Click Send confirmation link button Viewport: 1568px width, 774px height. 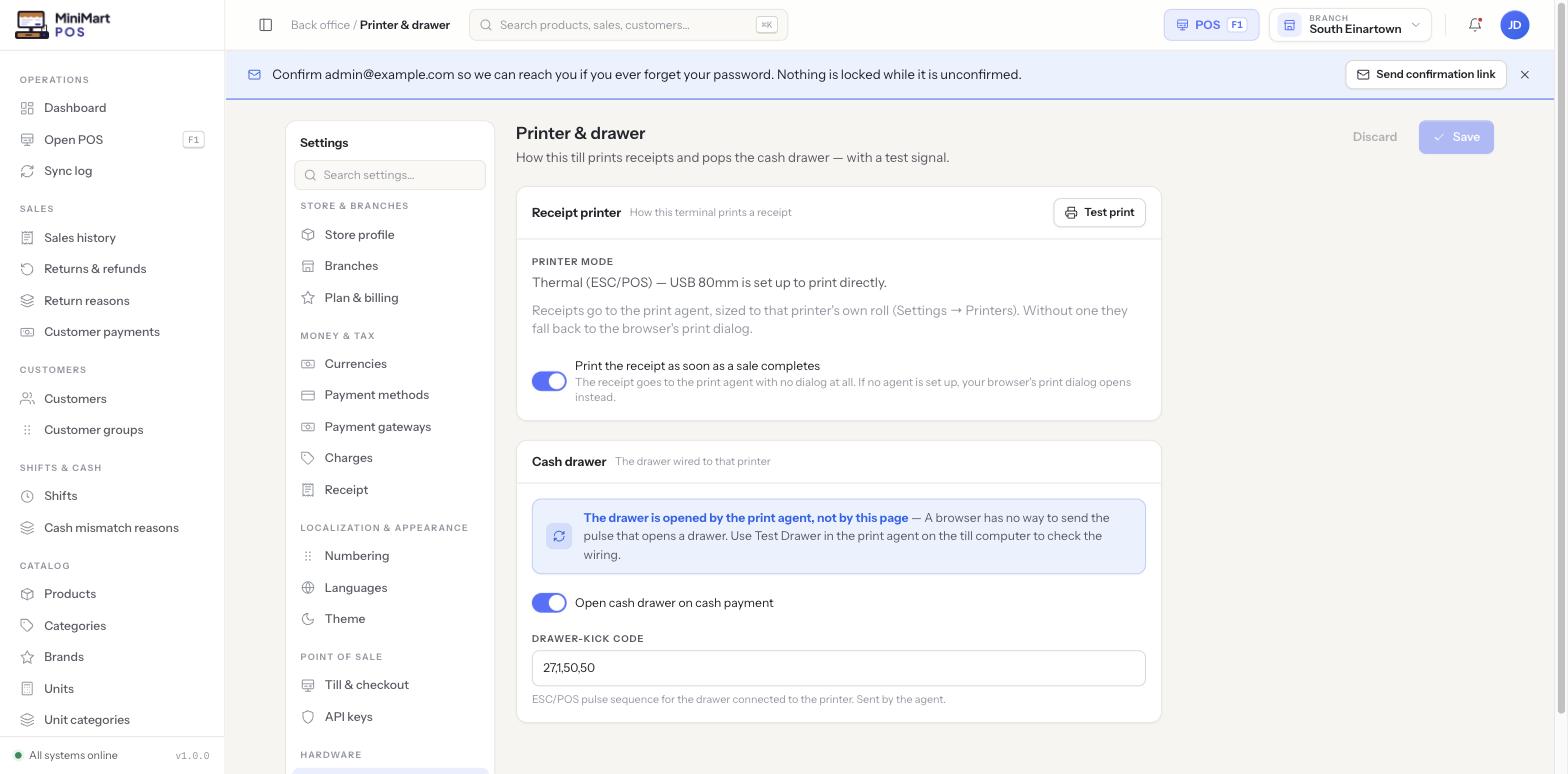coord(1426,75)
